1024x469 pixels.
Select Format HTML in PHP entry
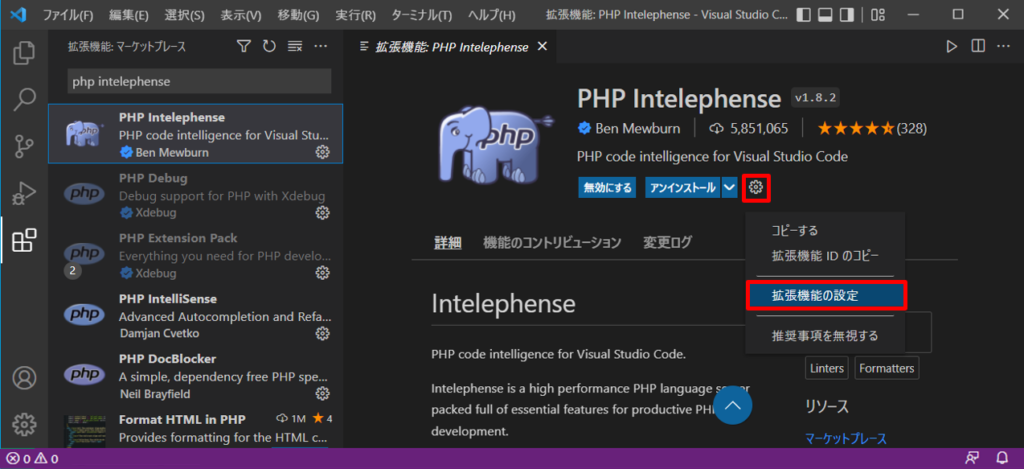tap(195, 427)
